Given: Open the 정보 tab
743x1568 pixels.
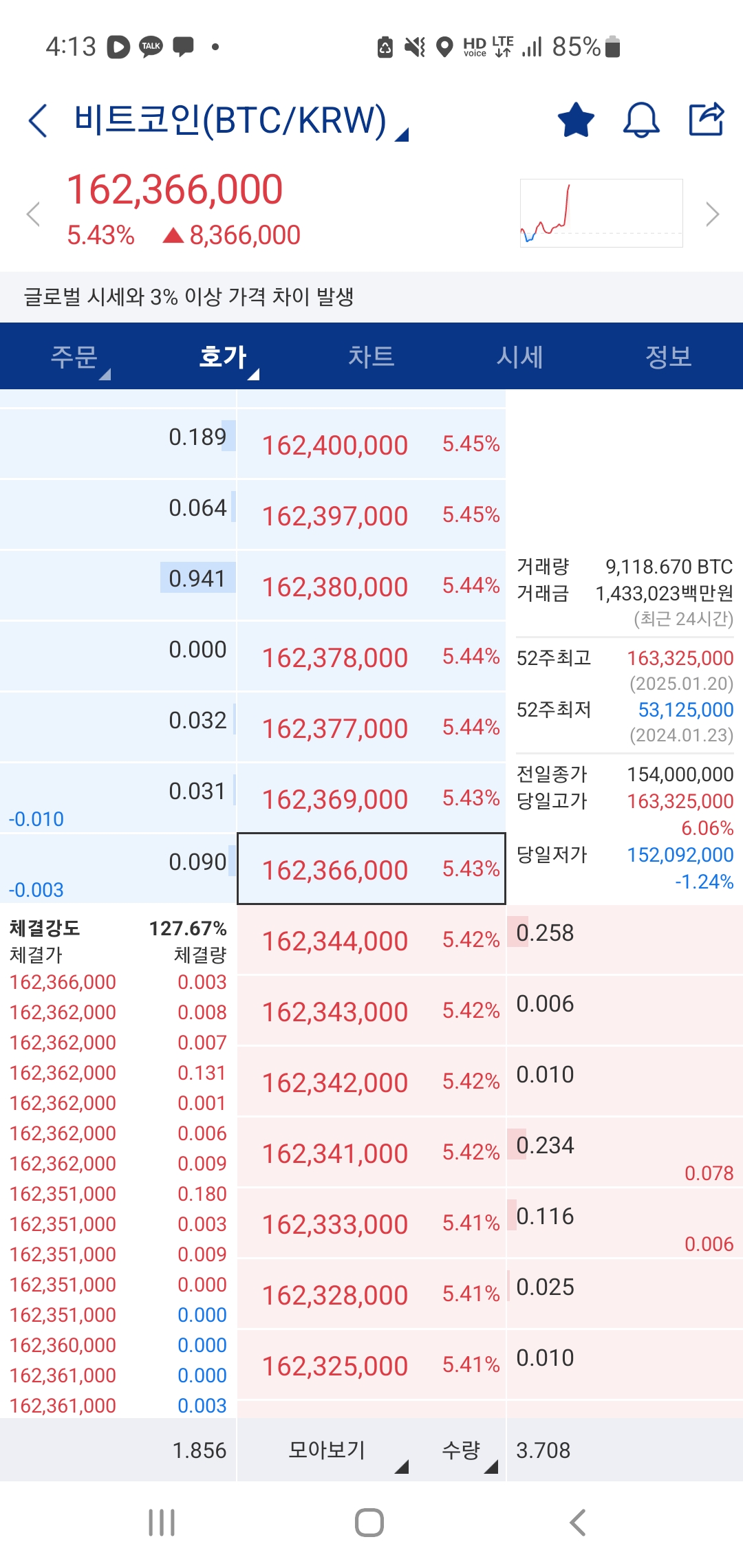Looking at the screenshot, I should [668, 357].
